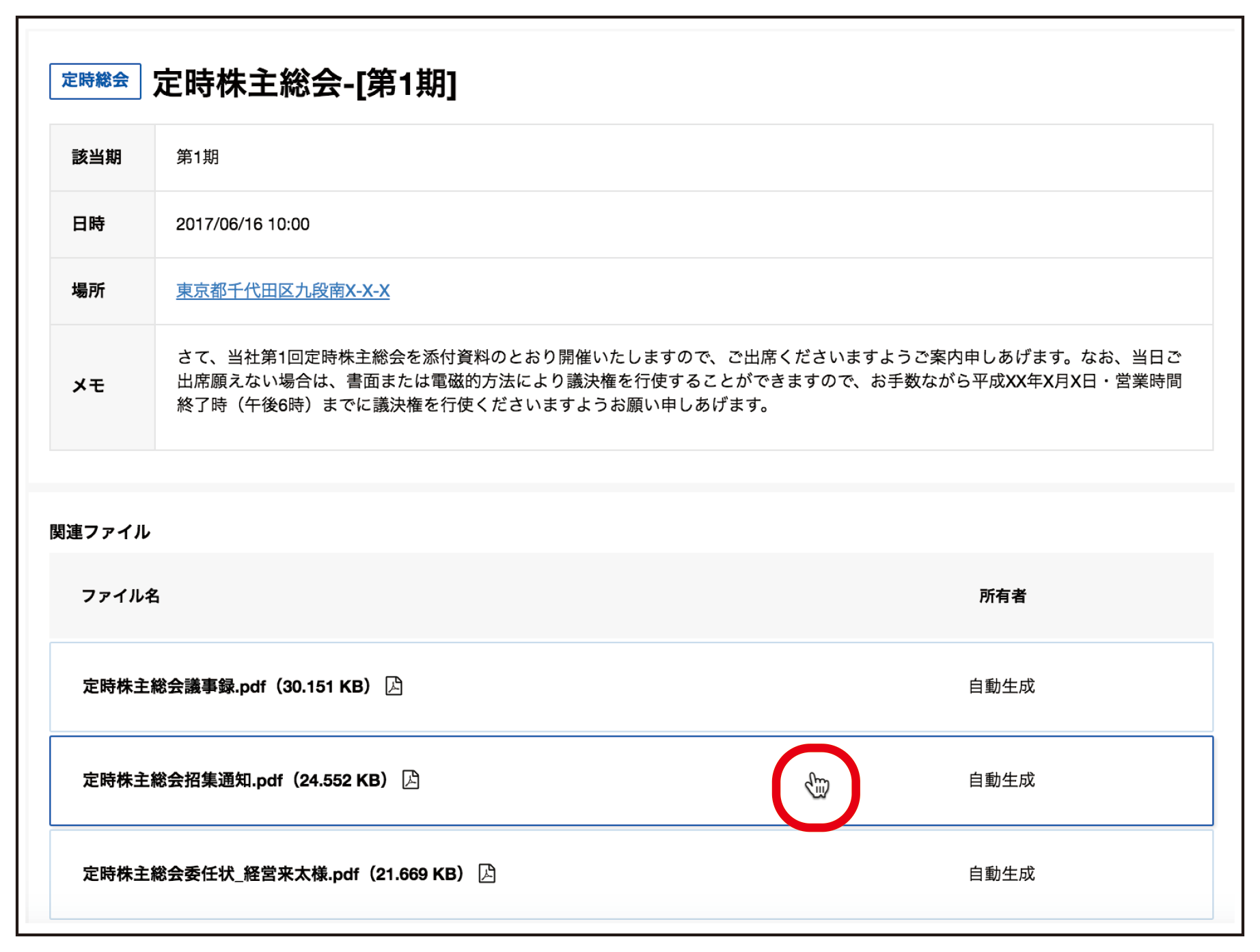
Task: Click the 第1期 value in the 該当期 row
Action: (197, 157)
